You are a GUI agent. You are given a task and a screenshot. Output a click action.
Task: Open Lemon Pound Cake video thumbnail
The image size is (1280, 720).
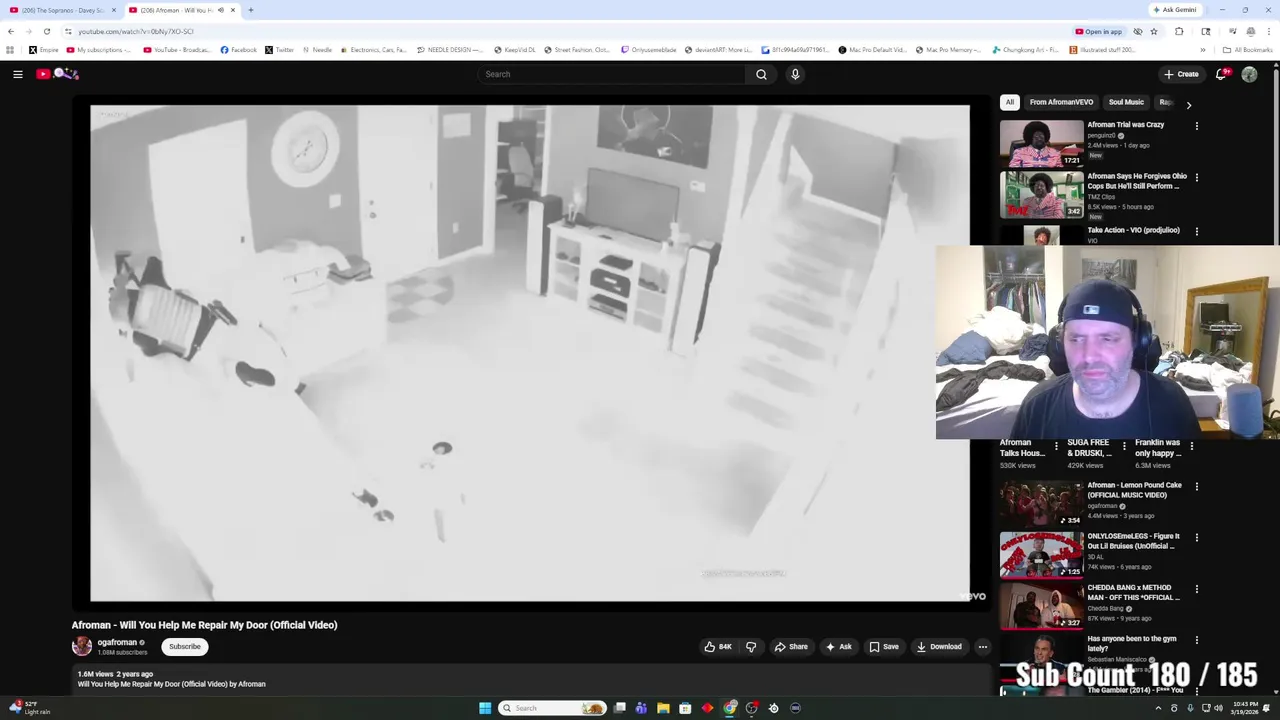1041,504
